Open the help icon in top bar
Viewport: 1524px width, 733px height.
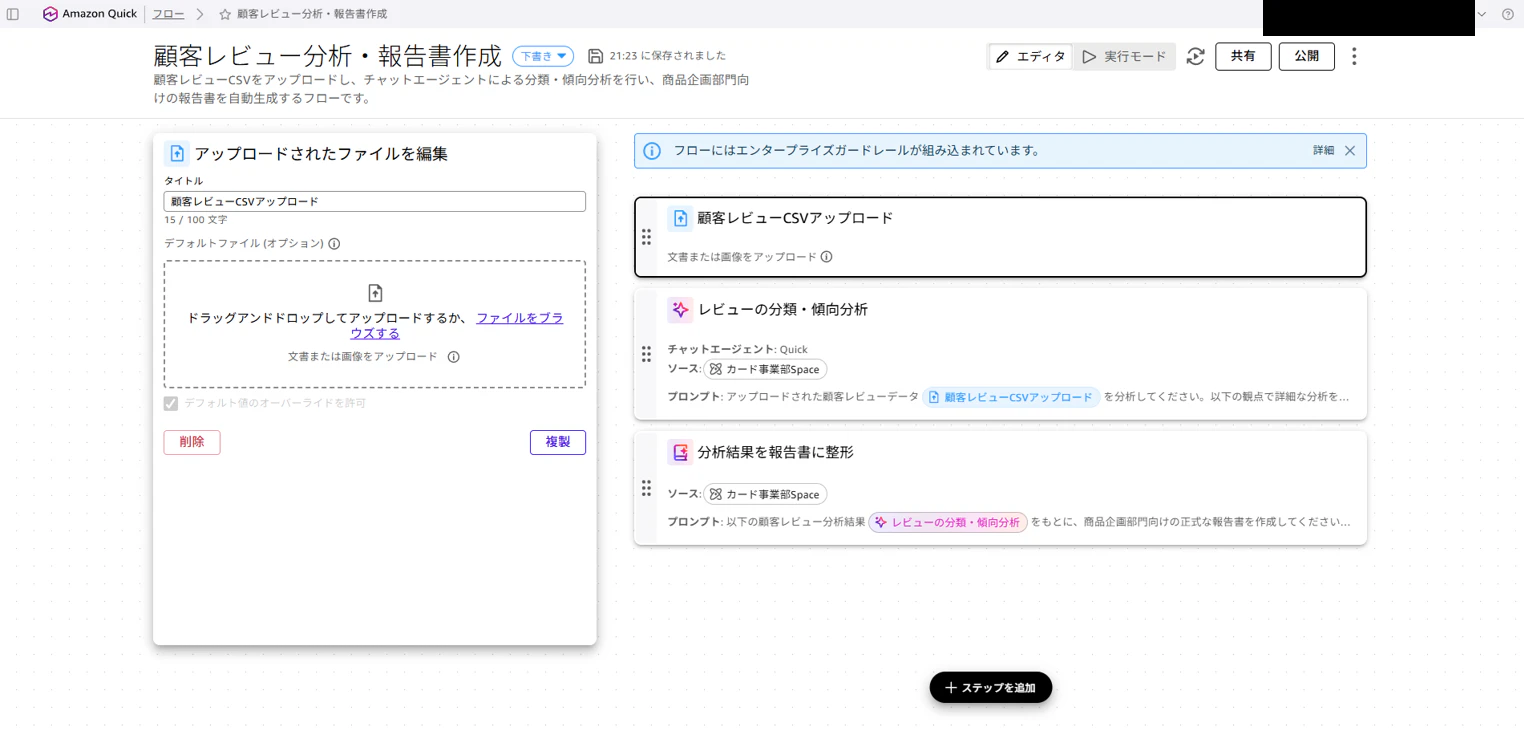(x=1508, y=14)
